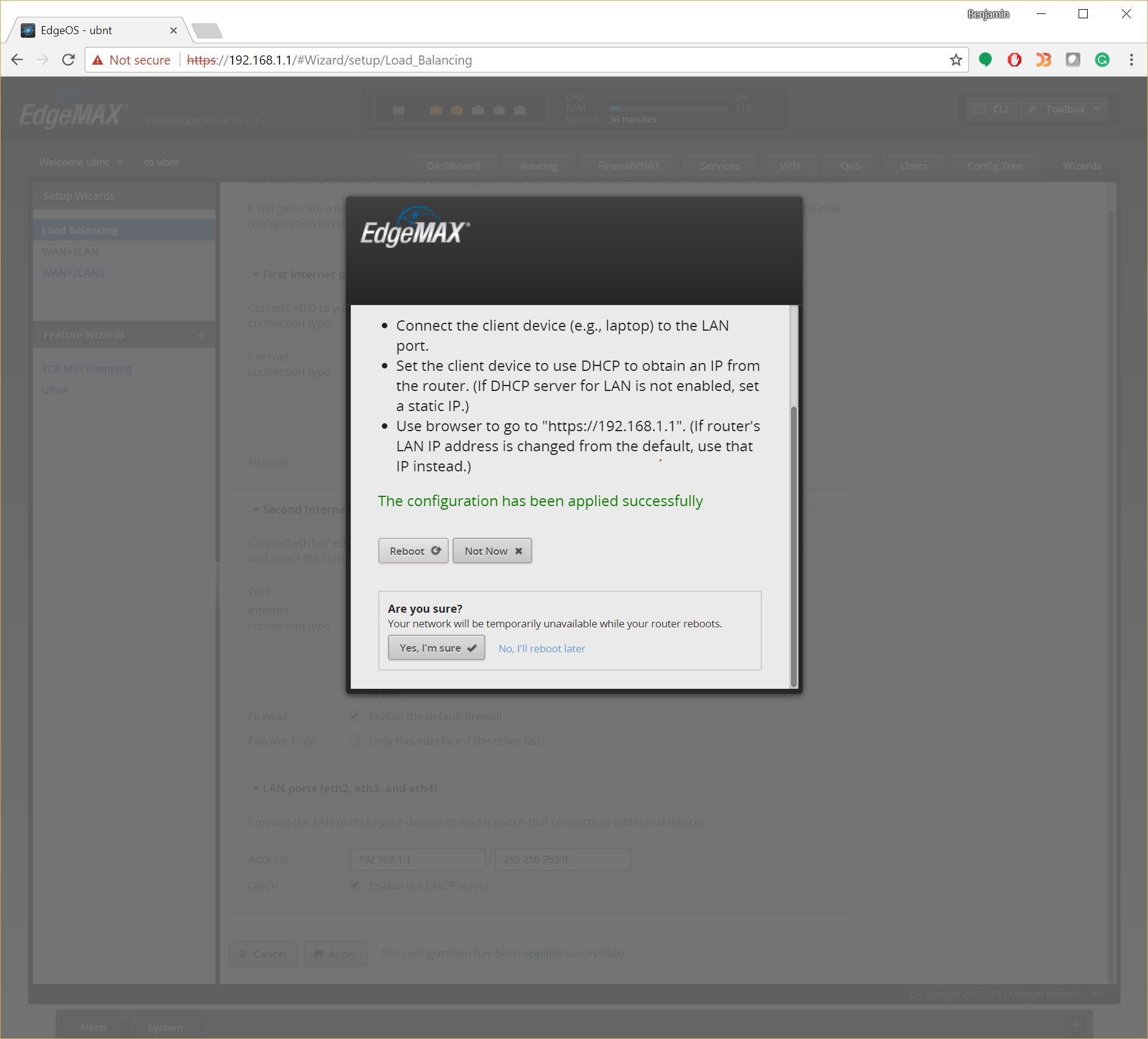Click the SFP port status icon
The height and width of the screenshot is (1039, 1148).
pos(399,111)
